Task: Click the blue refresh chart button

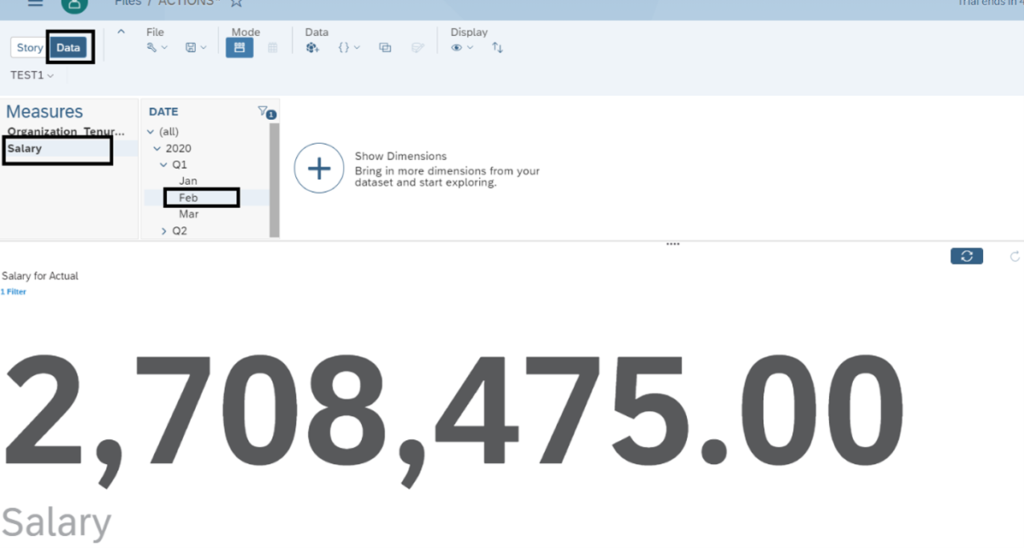Action: [x=967, y=256]
